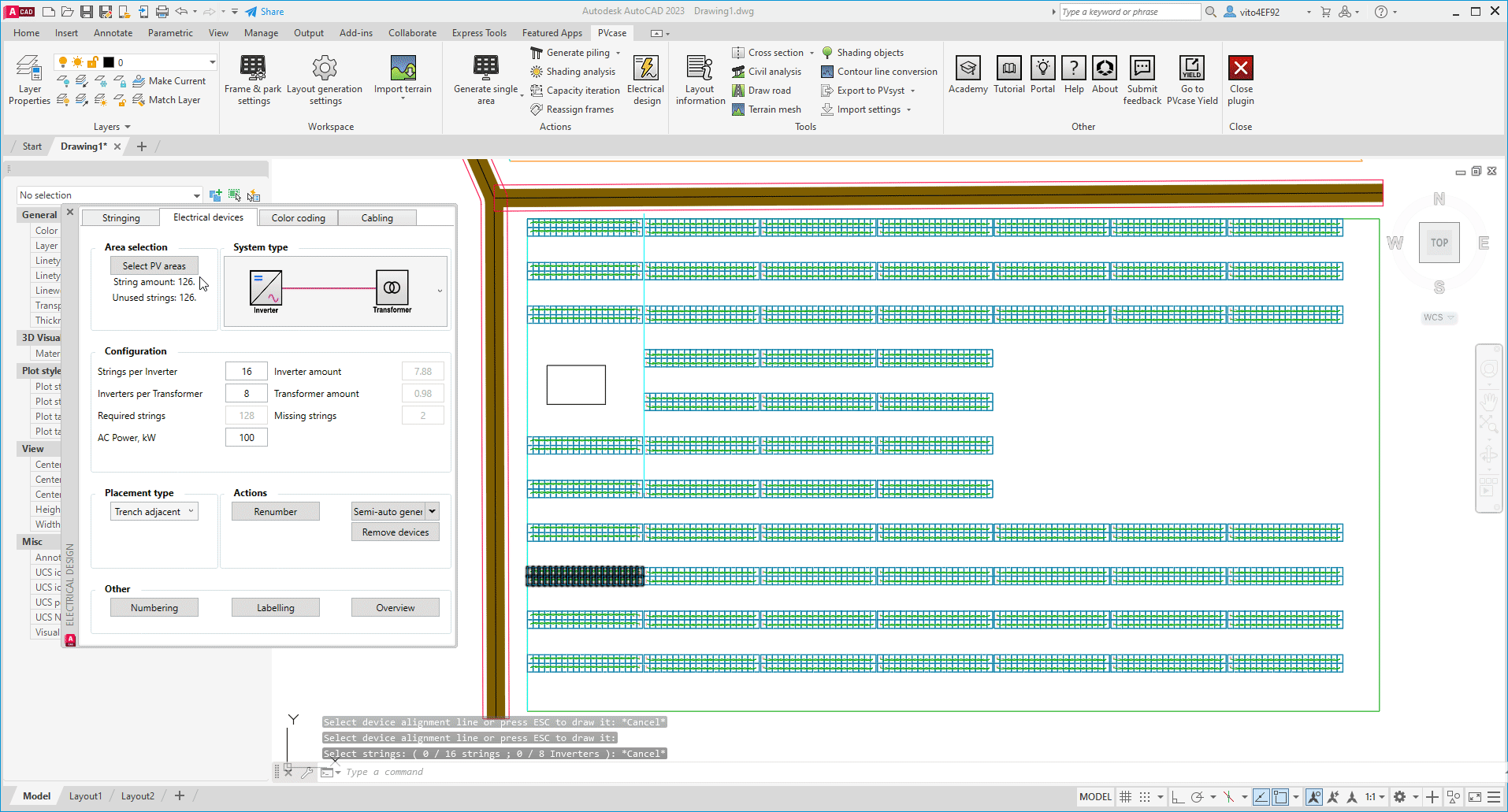Open the Annotate ribbon tab
This screenshot has height=812, width=1508.
click(x=113, y=33)
